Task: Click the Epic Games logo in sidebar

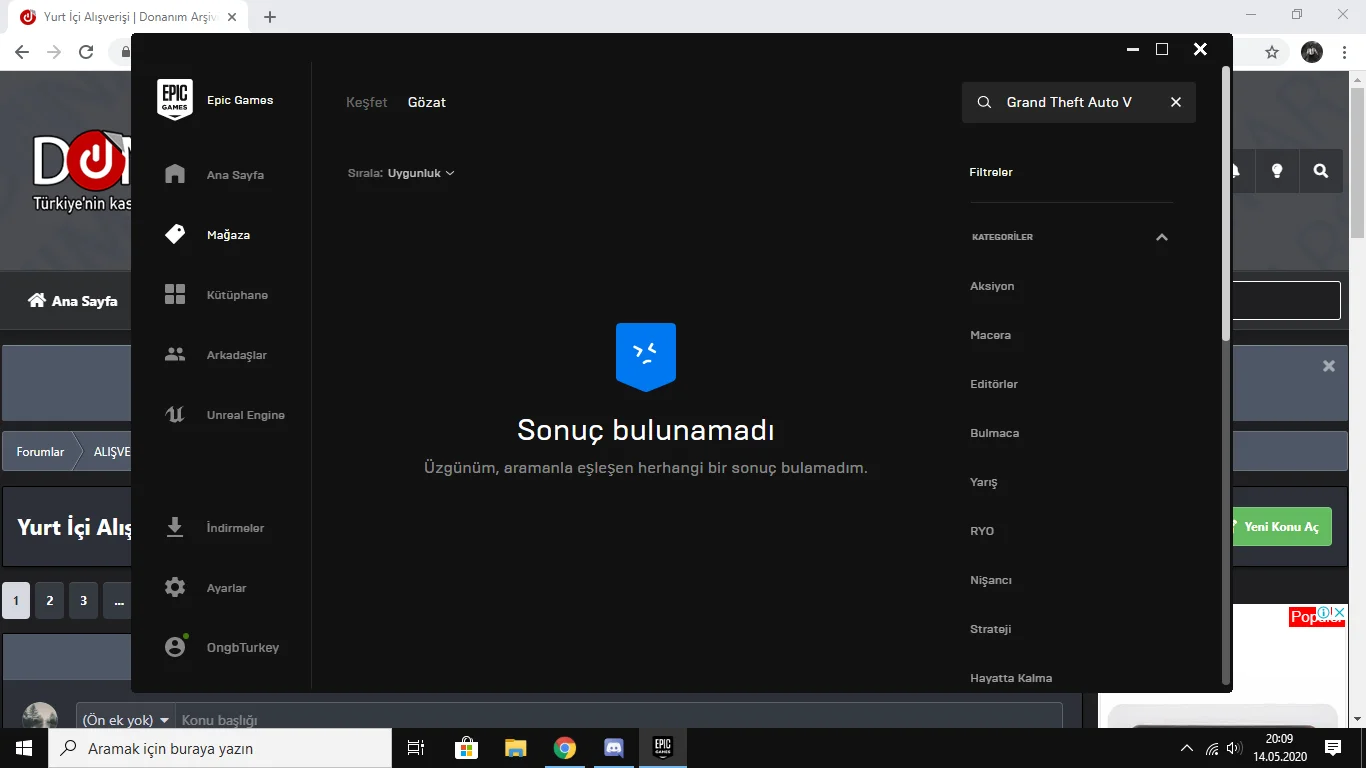Action: click(175, 99)
